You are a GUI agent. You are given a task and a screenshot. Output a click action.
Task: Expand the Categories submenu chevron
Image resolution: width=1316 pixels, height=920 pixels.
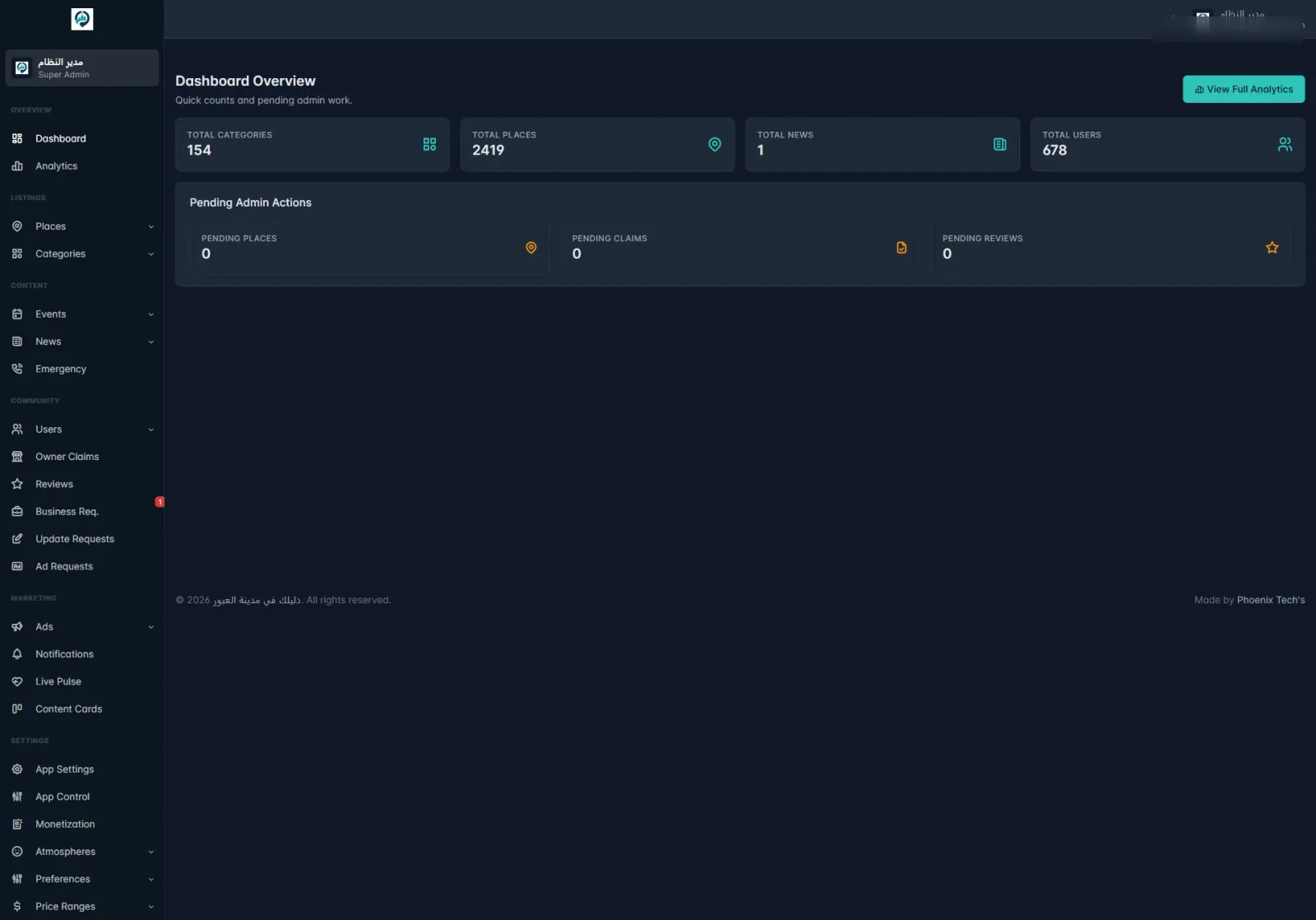coord(151,254)
